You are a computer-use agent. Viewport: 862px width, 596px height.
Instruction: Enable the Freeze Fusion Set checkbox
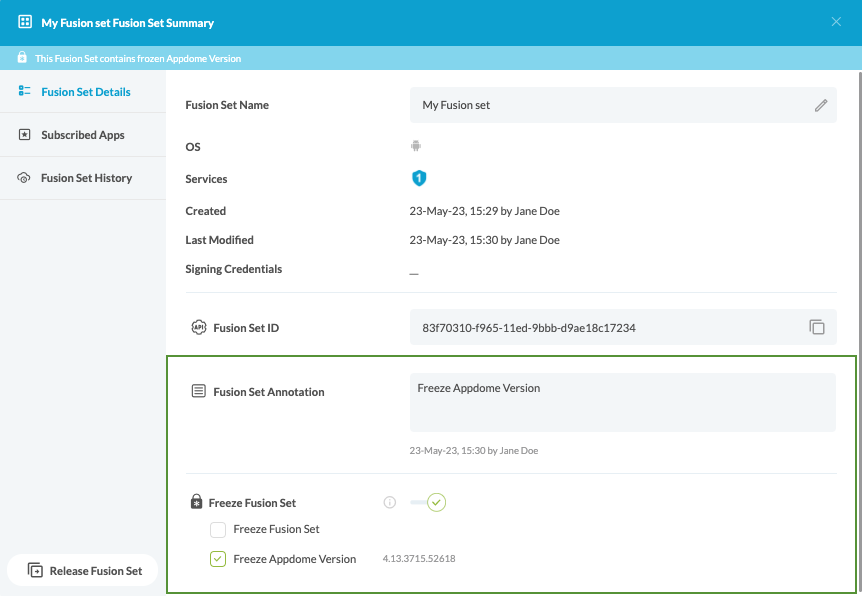(x=216, y=529)
